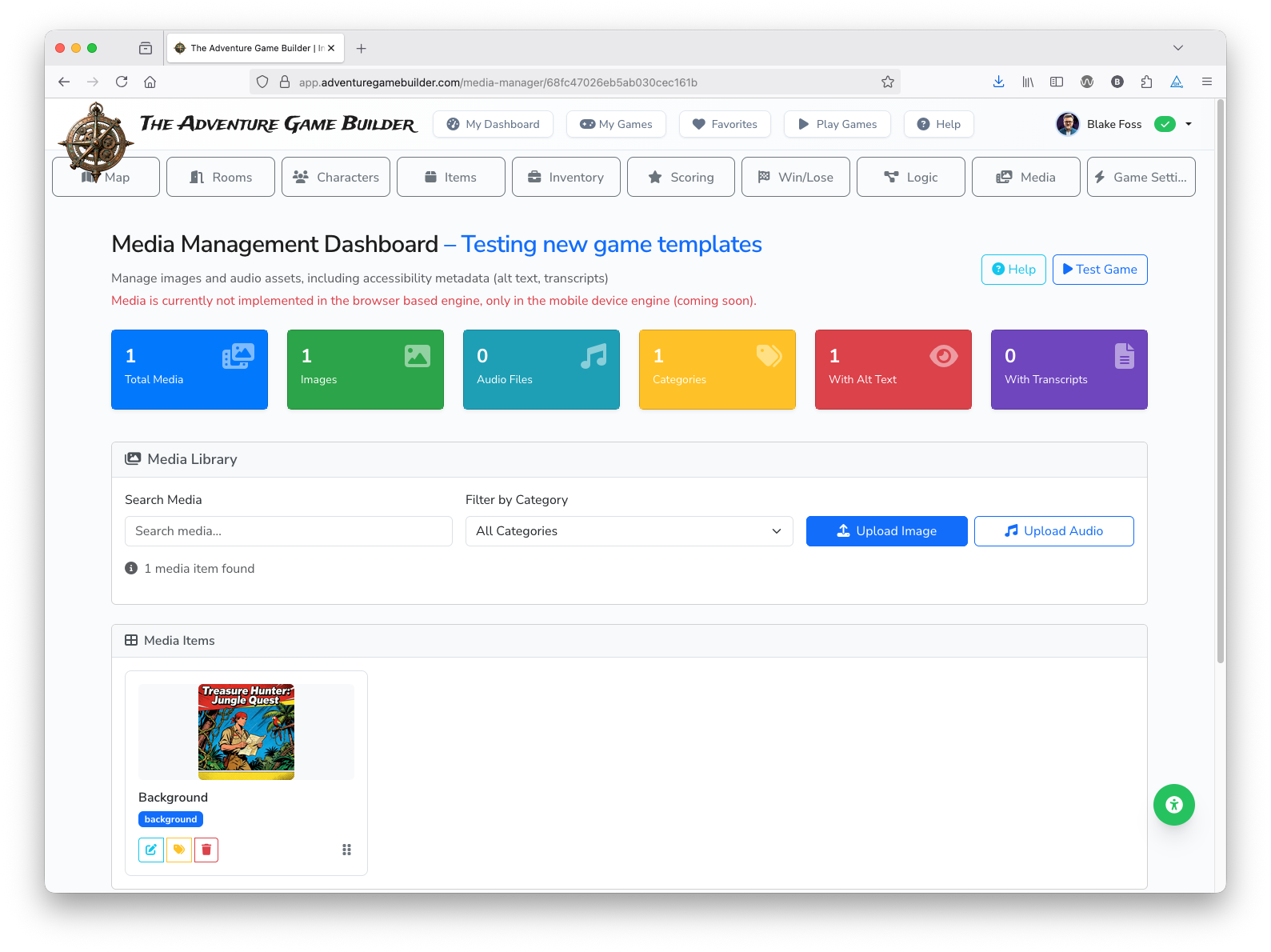Open the green accessibility widget button
The image size is (1271, 952).
(1173, 805)
